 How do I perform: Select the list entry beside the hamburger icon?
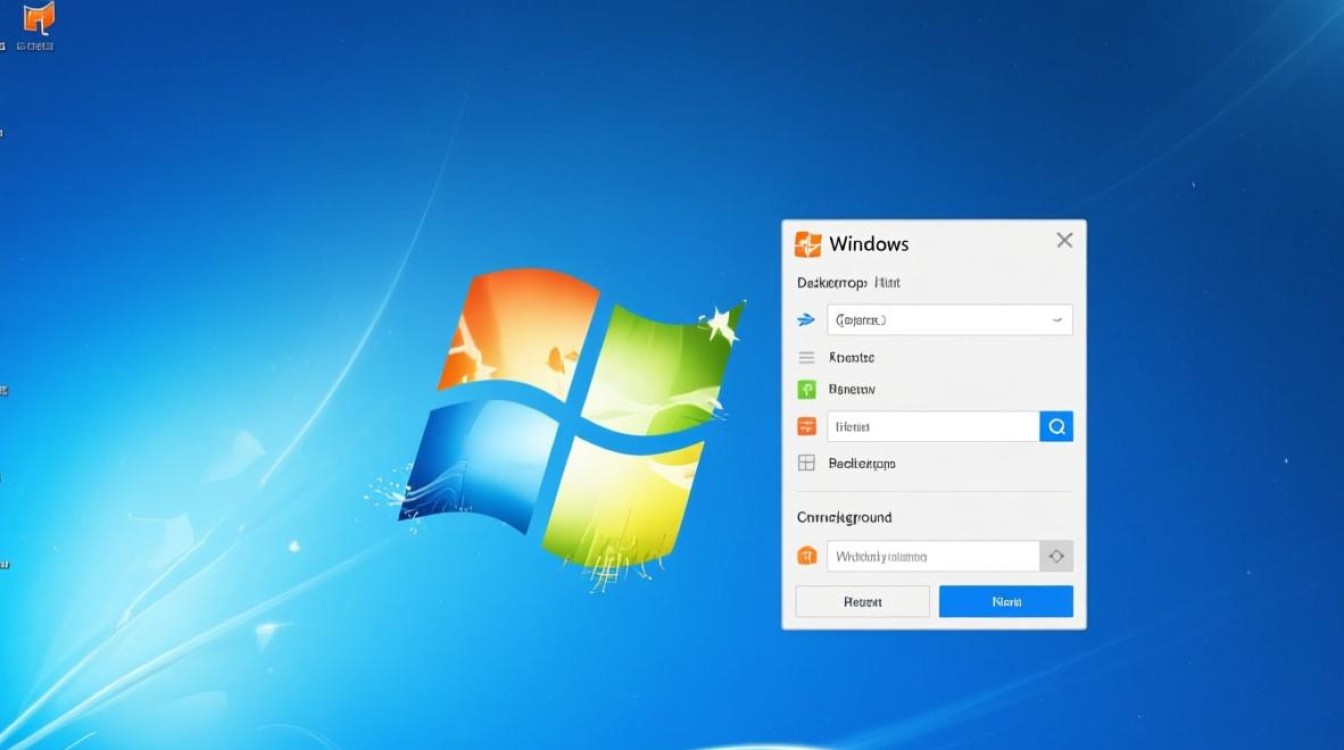click(852, 357)
